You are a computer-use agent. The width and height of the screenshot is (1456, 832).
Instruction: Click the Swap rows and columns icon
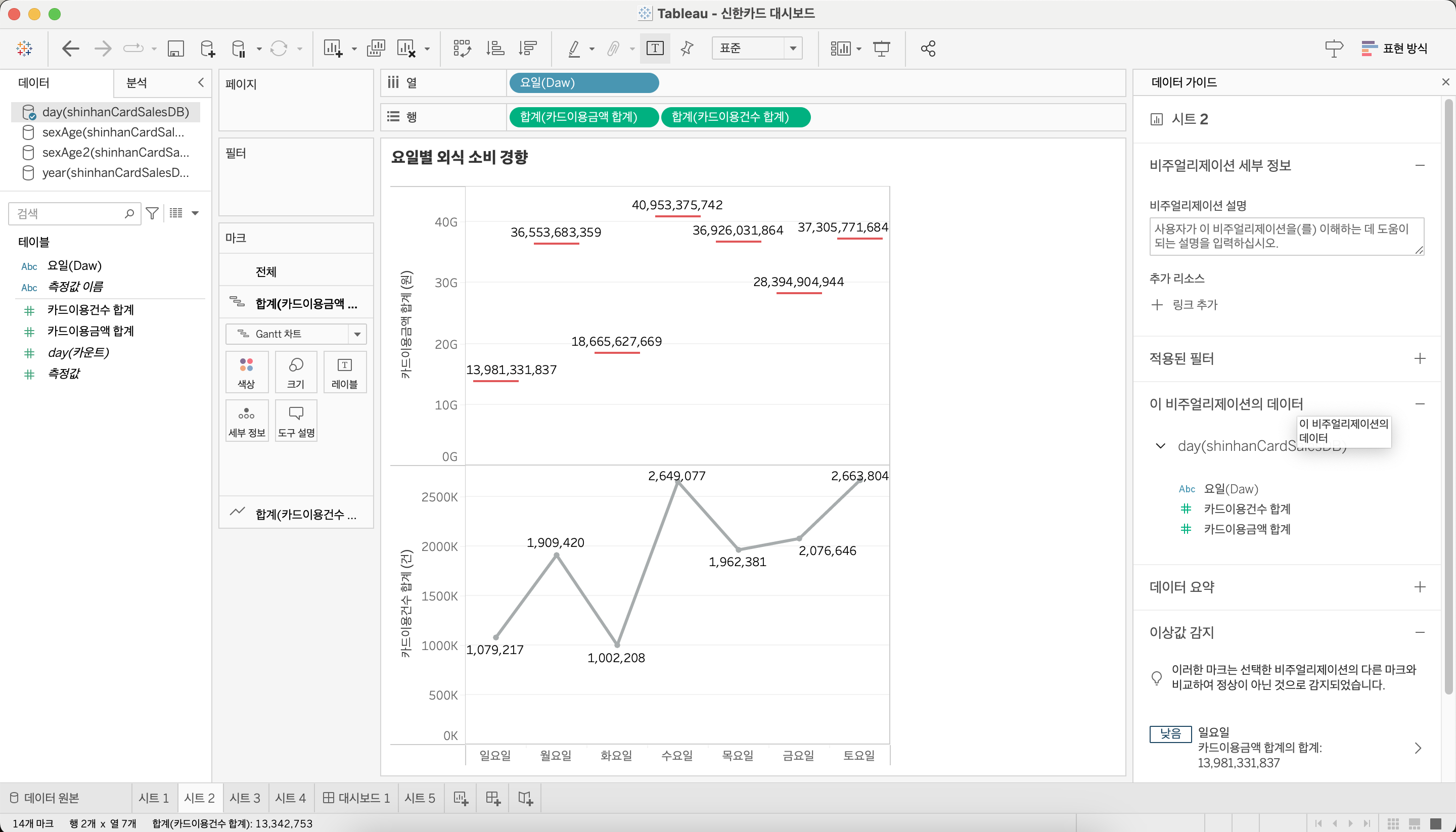[462, 49]
